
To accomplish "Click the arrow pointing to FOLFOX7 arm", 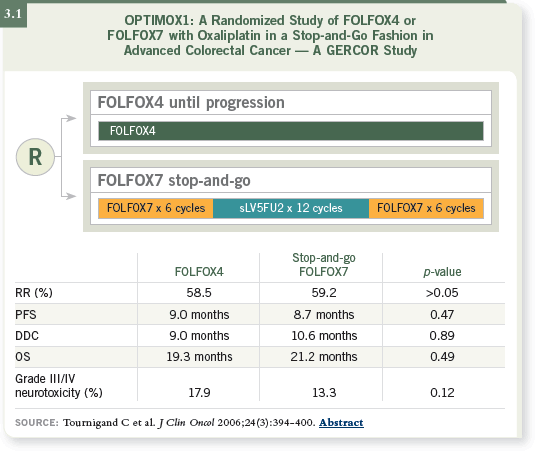I will pos(70,196).
